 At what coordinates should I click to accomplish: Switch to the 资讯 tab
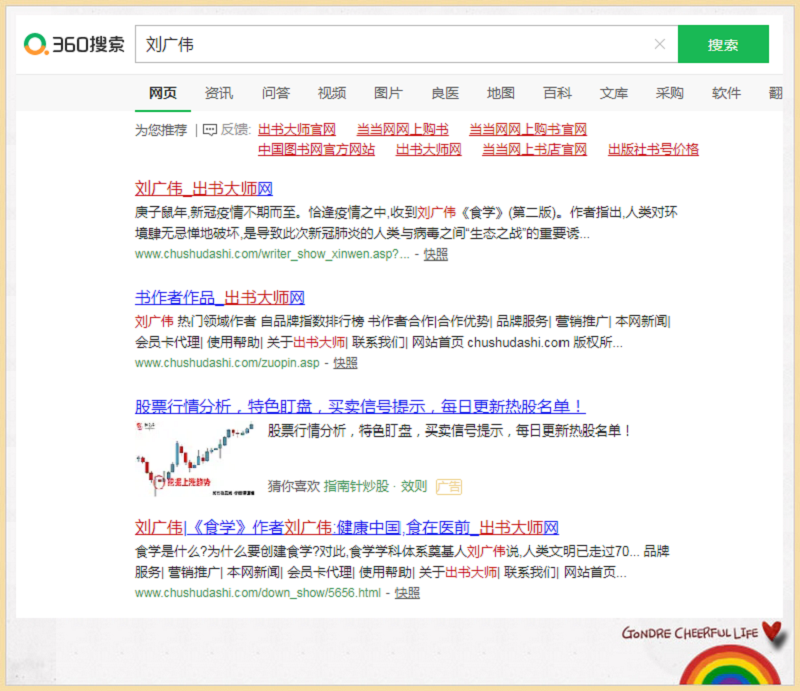pyautogui.click(x=219, y=93)
